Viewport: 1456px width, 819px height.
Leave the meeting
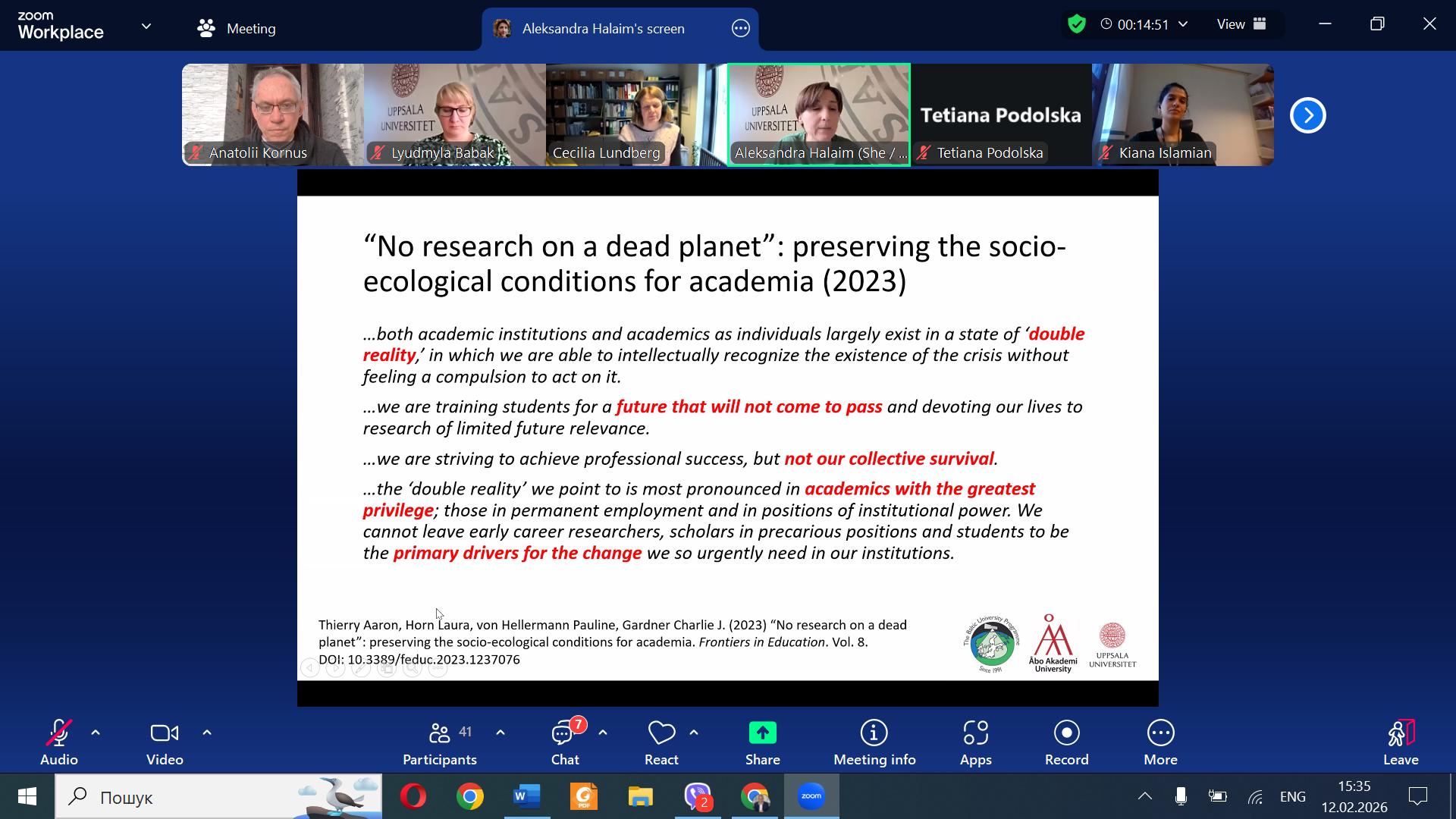click(x=1400, y=742)
